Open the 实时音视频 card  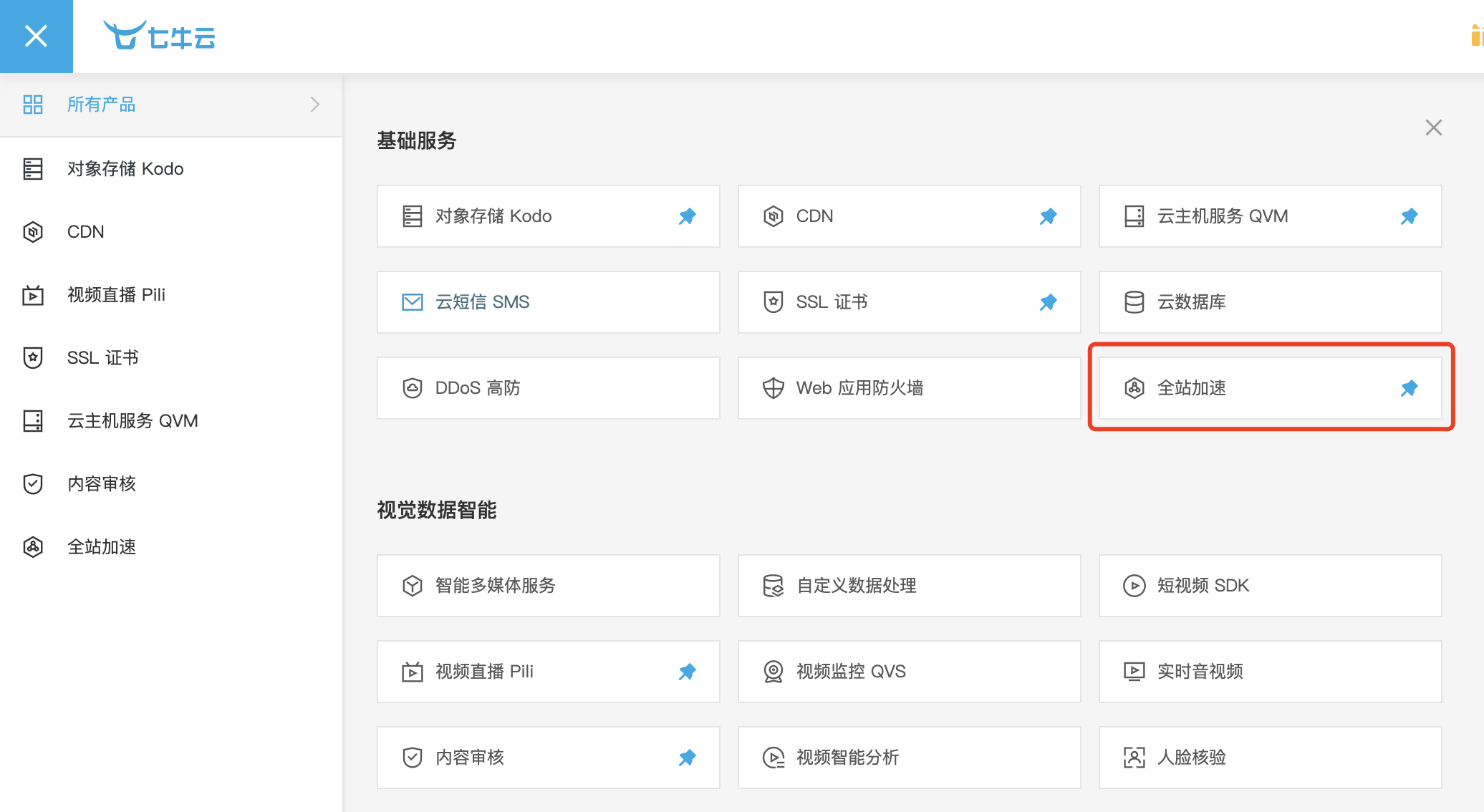(x=1271, y=672)
